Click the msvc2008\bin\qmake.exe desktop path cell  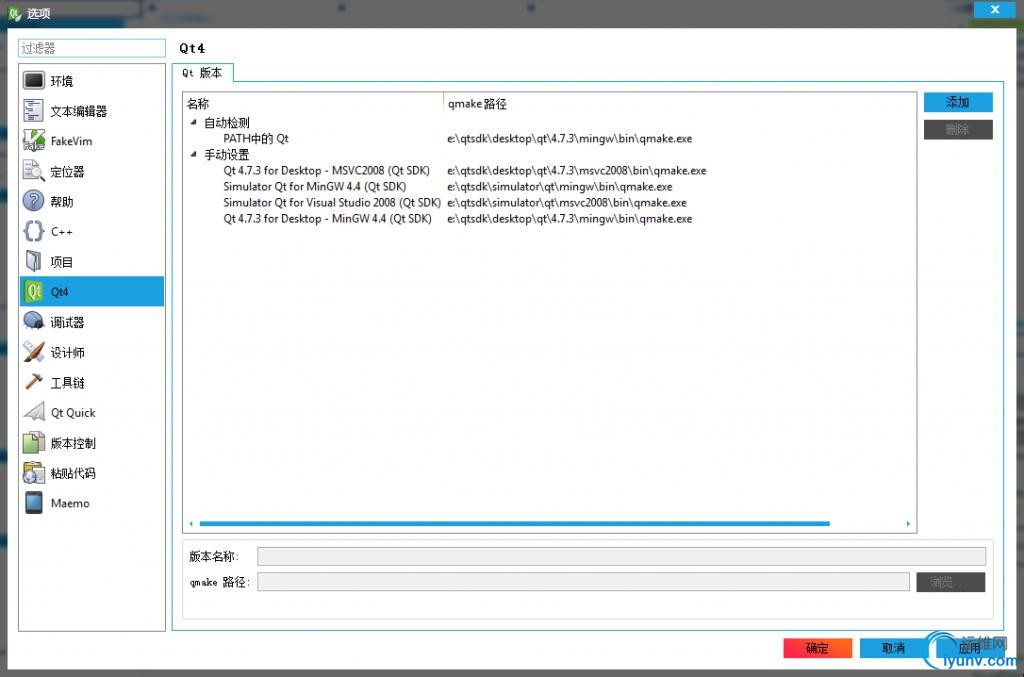[x=577, y=170]
